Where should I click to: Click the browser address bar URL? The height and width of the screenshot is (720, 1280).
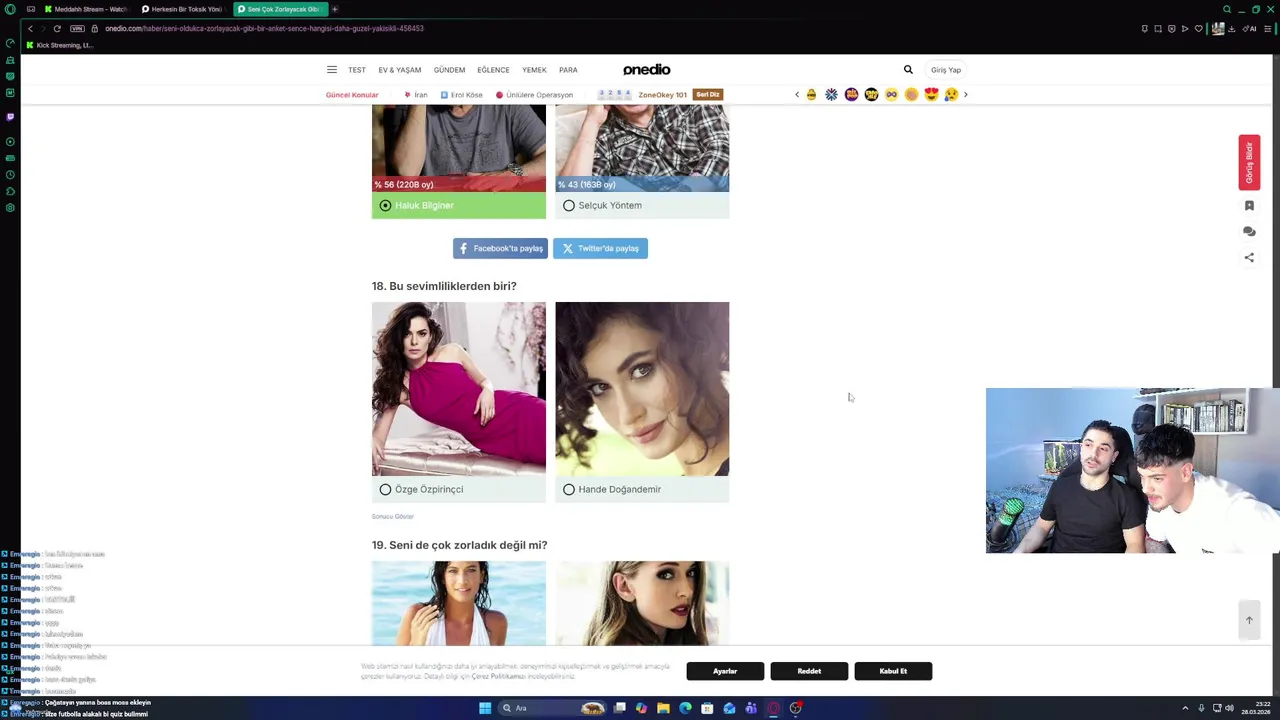265,29
